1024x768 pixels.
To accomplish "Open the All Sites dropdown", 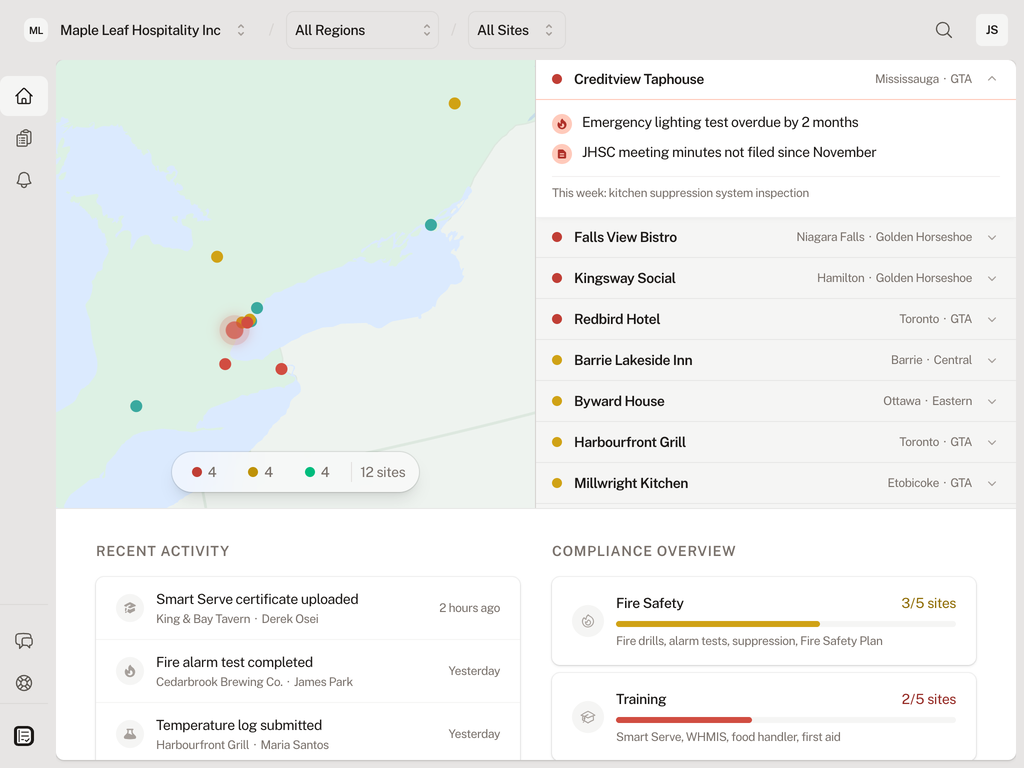I will (x=516, y=30).
